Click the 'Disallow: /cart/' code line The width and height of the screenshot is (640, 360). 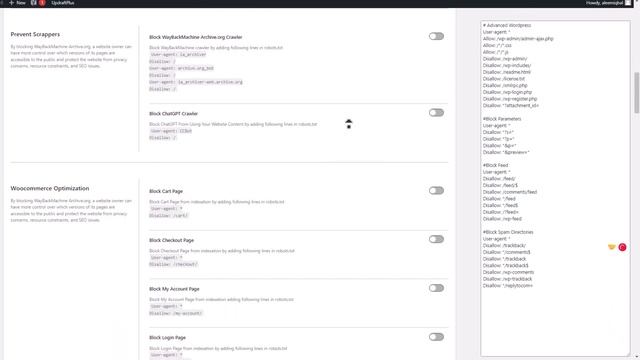169,216
